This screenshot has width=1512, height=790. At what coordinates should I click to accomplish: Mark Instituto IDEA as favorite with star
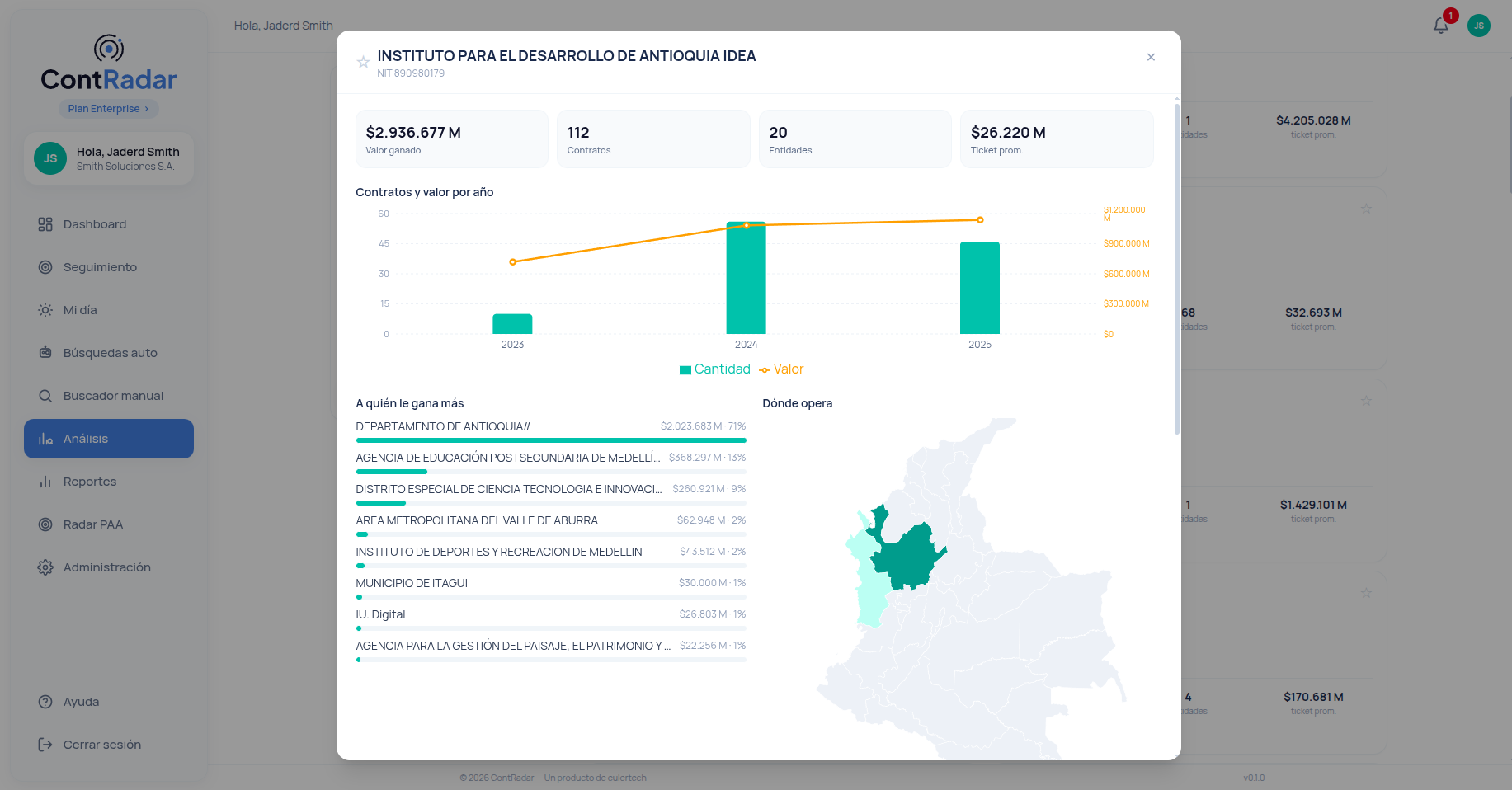363,62
